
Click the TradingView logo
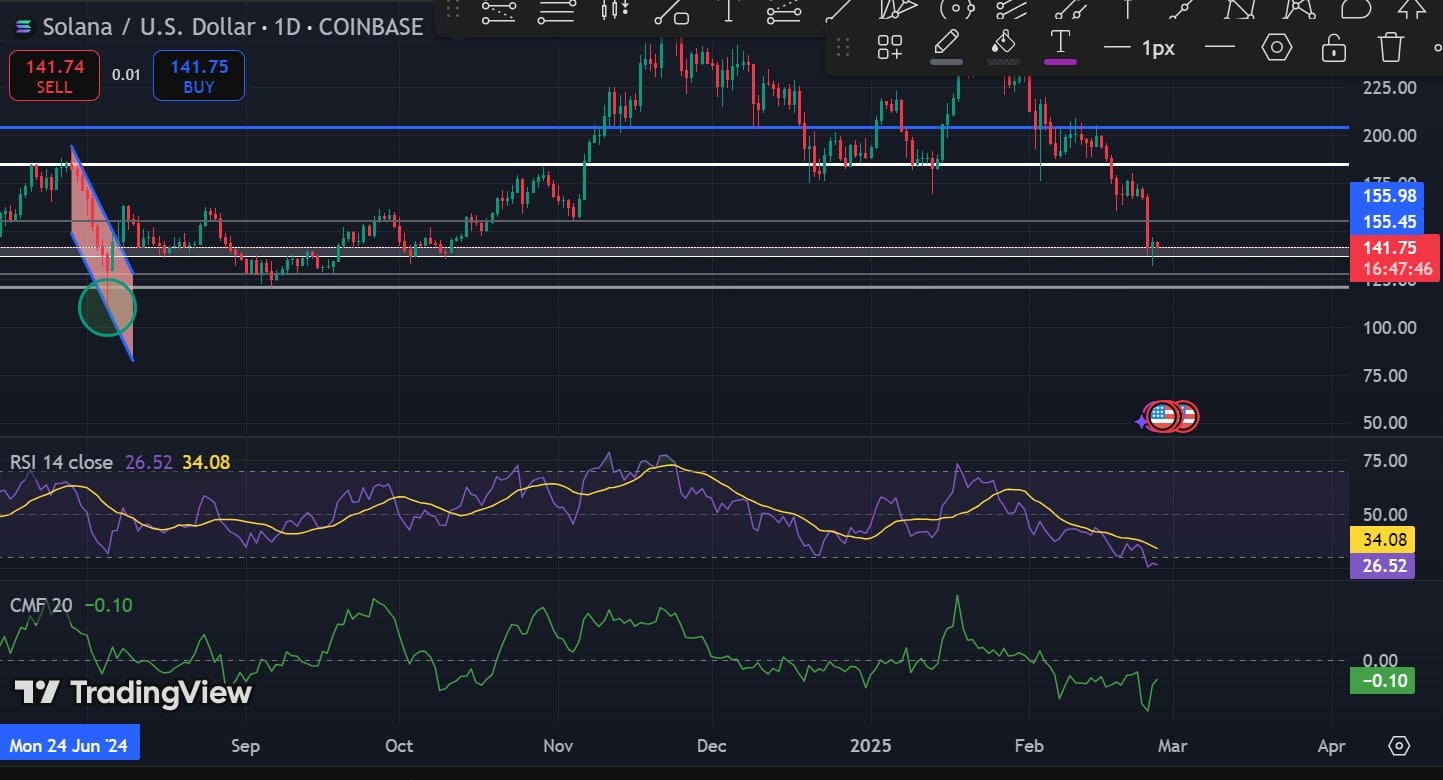[132, 691]
